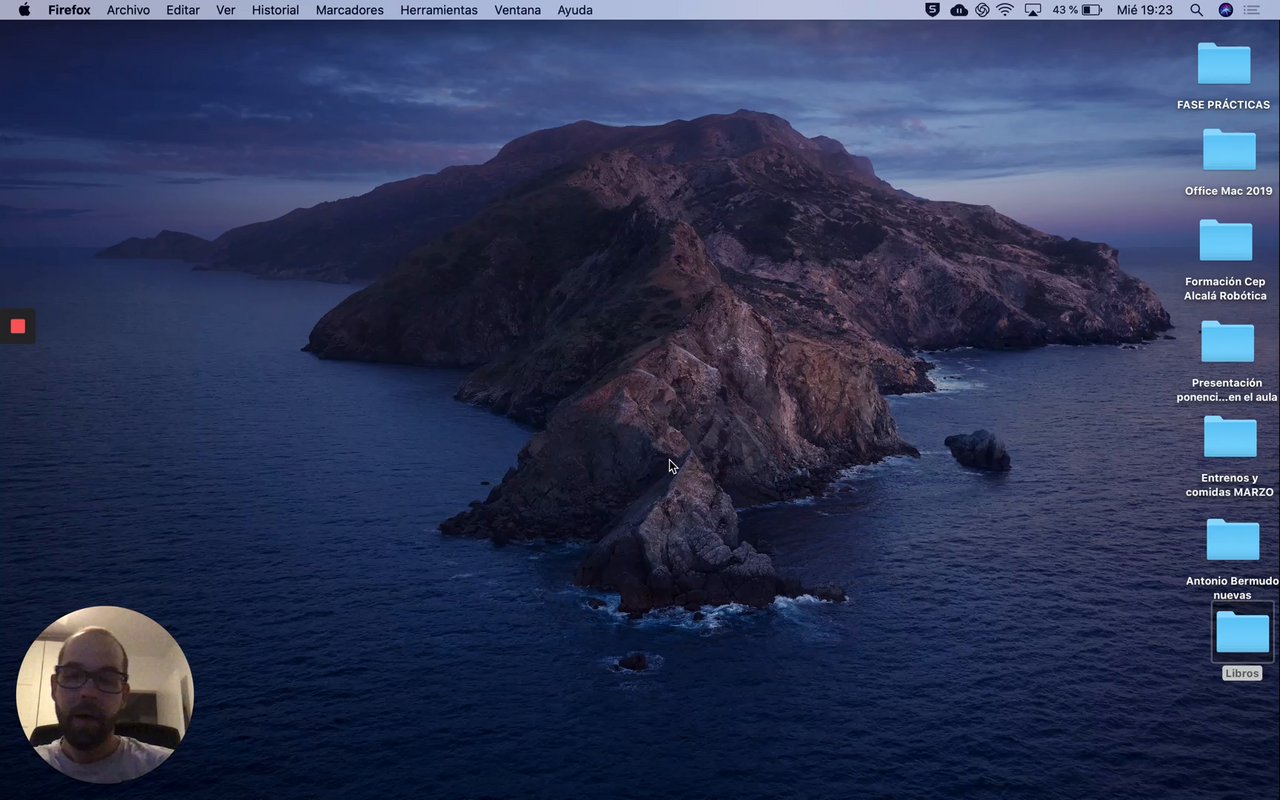Open the AirPlay display menu

click(x=1033, y=10)
